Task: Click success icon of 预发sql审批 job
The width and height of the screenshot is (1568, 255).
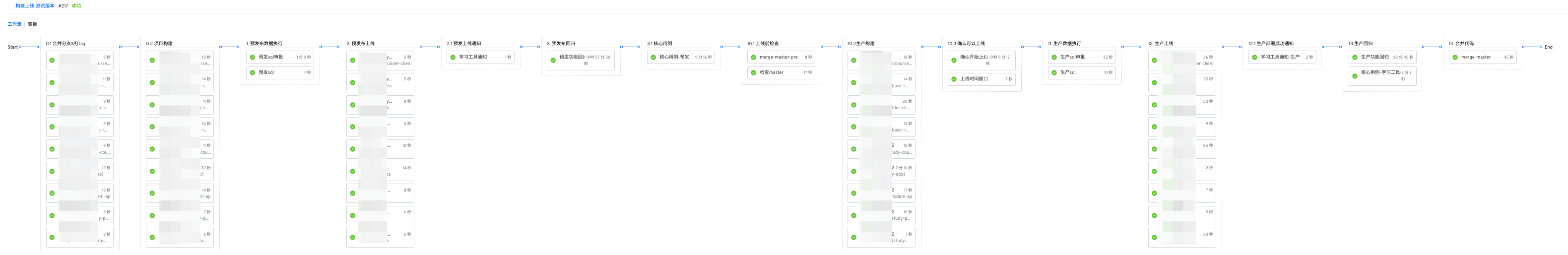Action: [252, 57]
